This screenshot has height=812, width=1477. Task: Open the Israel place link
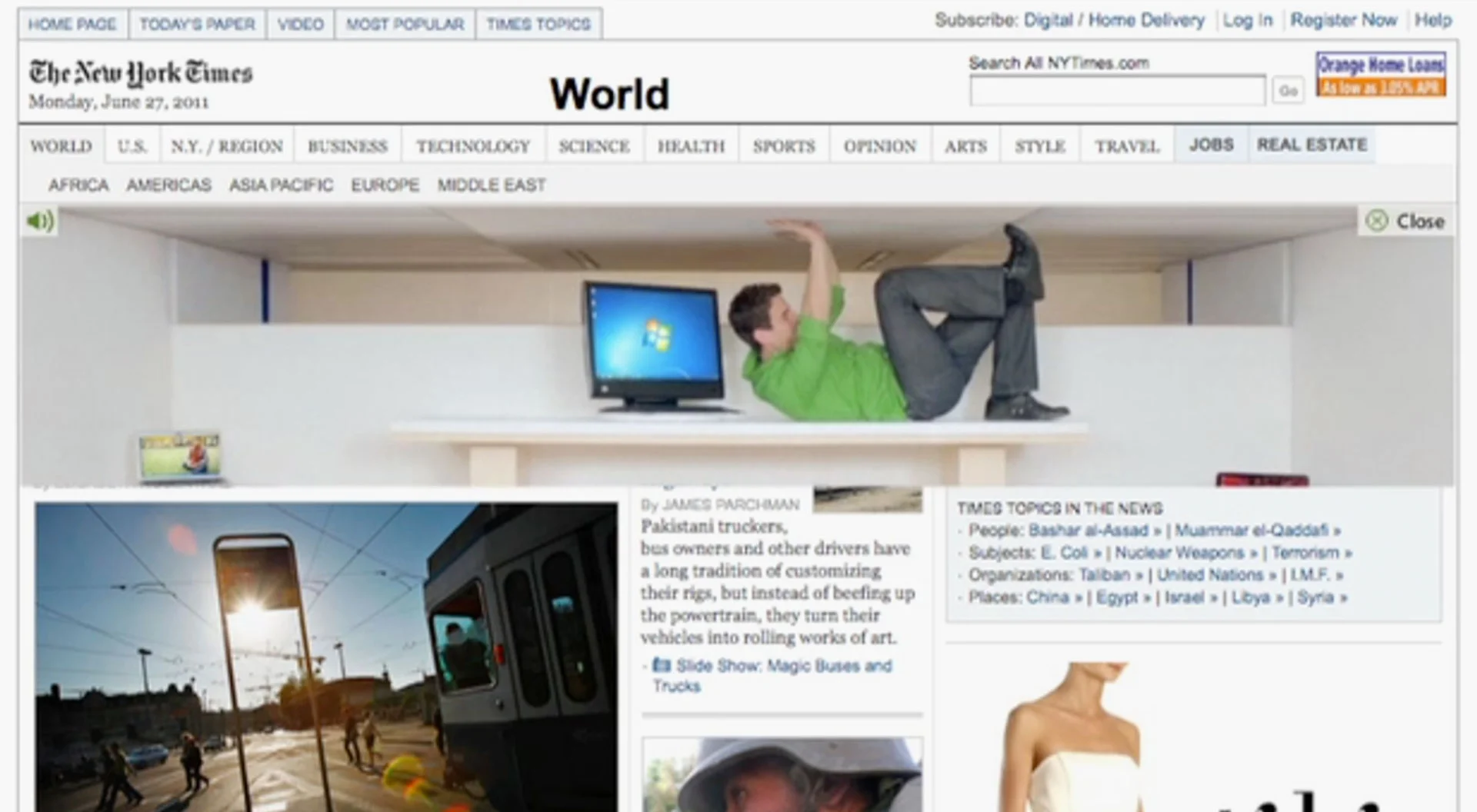click(1191, 597)
